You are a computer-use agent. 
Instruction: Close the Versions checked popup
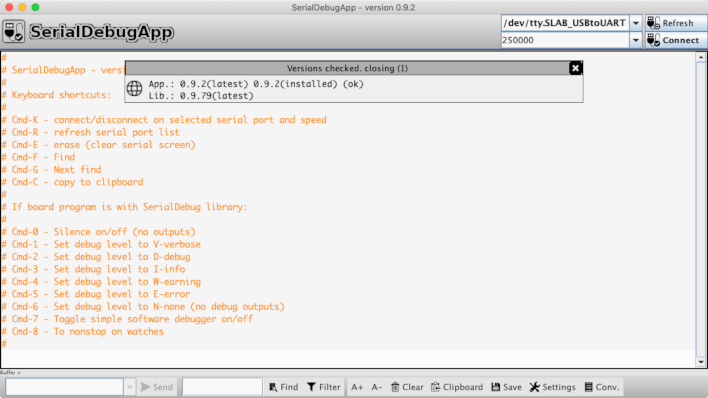pos(575,68)
